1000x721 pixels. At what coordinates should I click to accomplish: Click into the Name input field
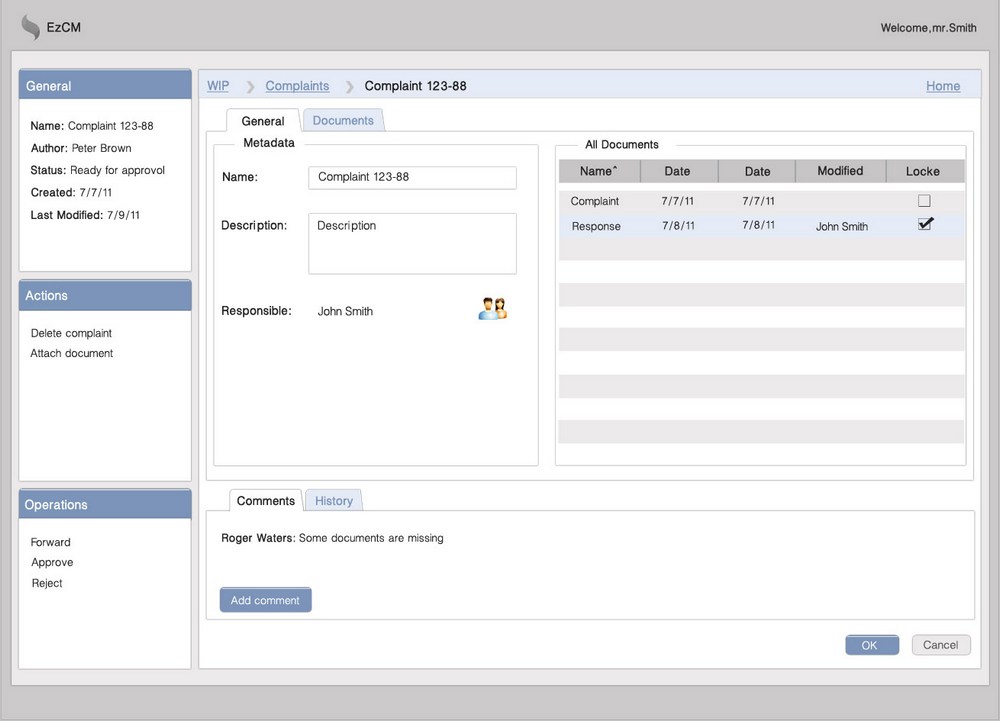[412, 177]
